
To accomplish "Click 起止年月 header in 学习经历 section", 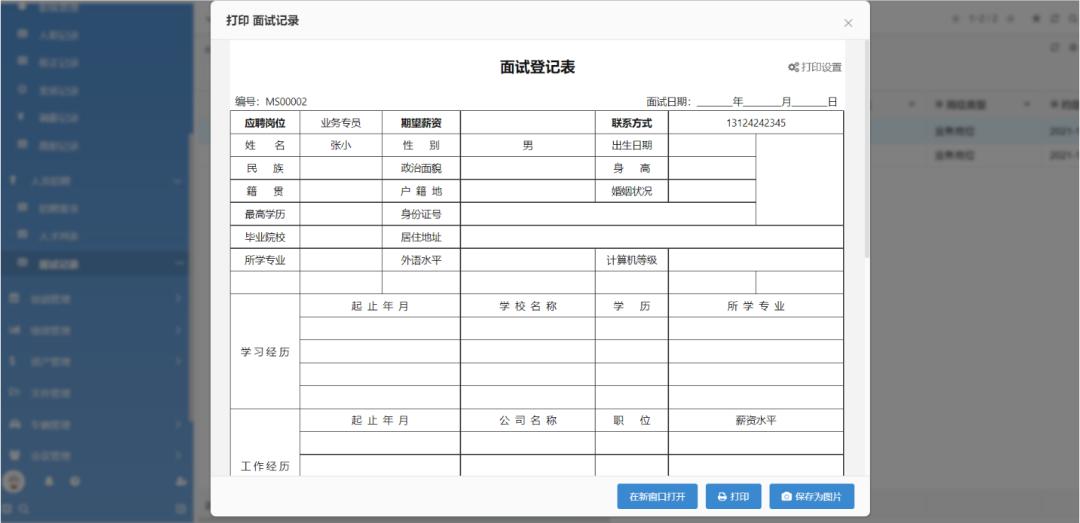I will [x=380, y=306].
